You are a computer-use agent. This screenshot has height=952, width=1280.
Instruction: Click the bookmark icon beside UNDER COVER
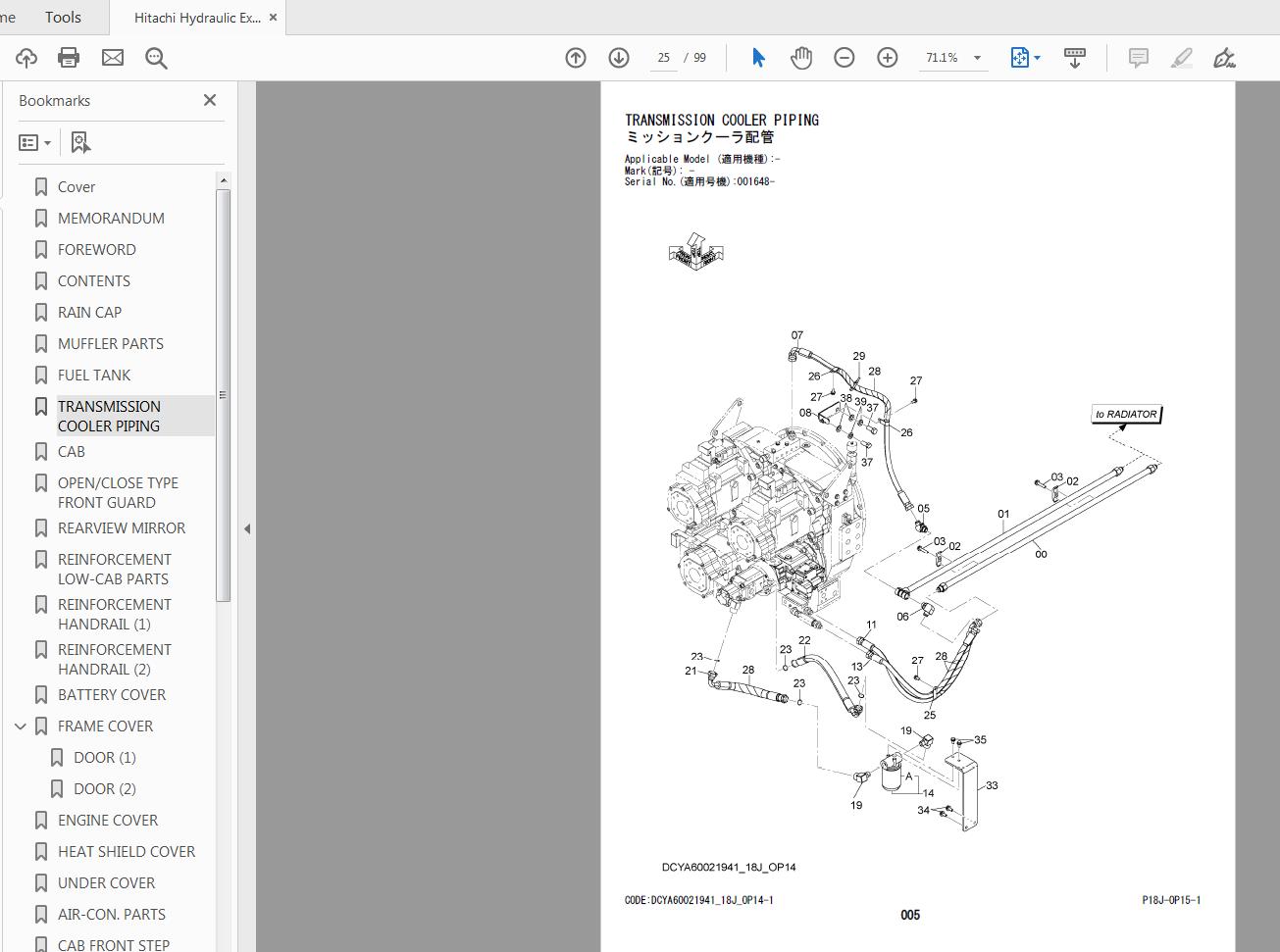(41, 883)
